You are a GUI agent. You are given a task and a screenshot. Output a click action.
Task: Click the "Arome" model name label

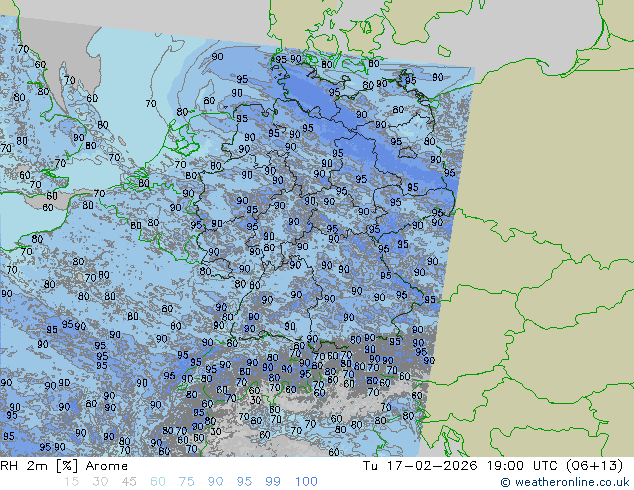click(x=107, y=466)
